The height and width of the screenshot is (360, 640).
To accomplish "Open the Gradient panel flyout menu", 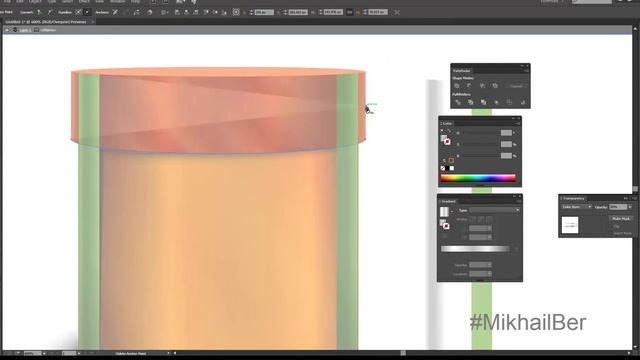I will [519, 201].
